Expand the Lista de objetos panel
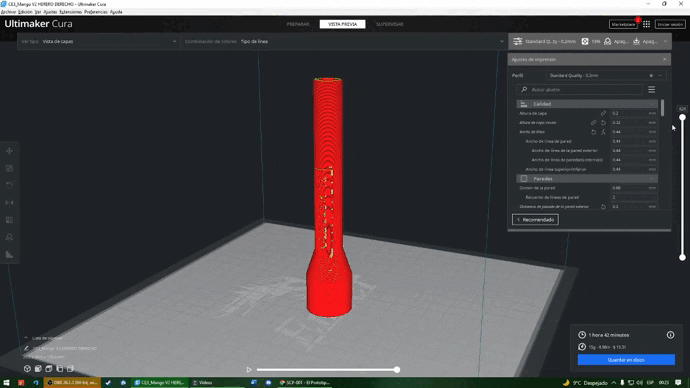 tap(26, 338)
